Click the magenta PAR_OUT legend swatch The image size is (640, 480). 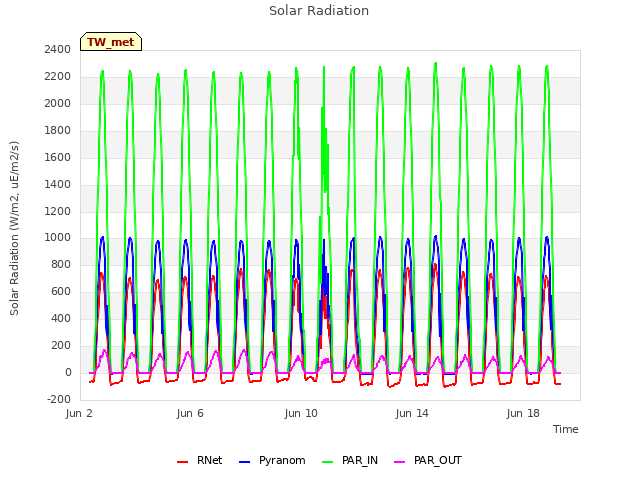pyautogui.click(x=400, y=462)
